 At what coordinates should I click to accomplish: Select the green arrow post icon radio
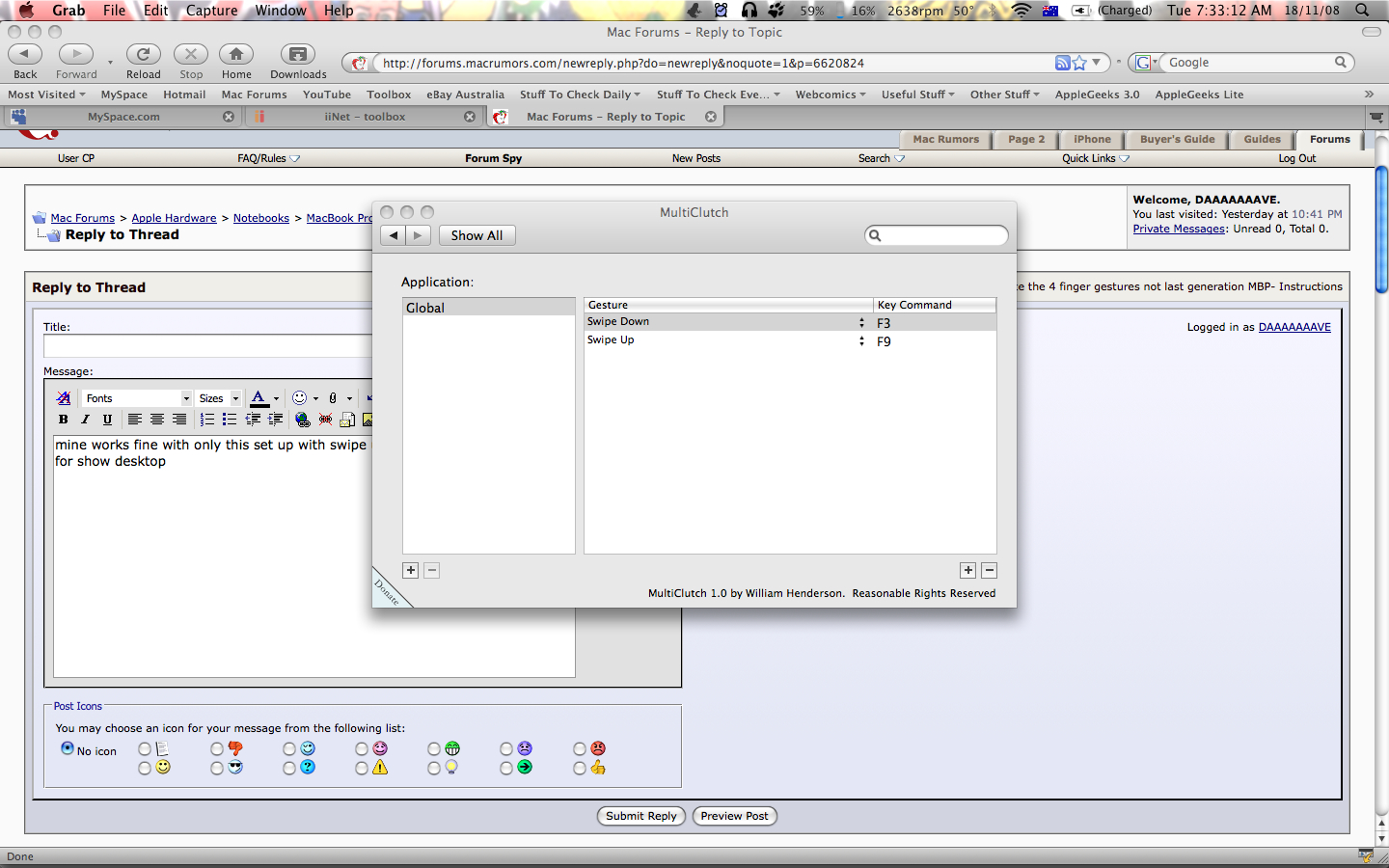coord(506,769)
